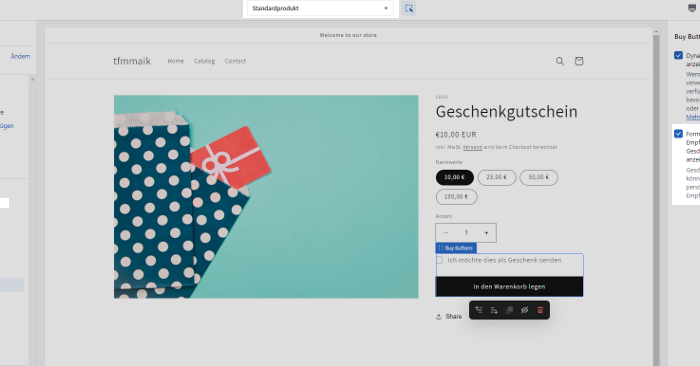Open the tfmmaik store logo link
This screenshot has width=700, height=366.
[132, 61]
